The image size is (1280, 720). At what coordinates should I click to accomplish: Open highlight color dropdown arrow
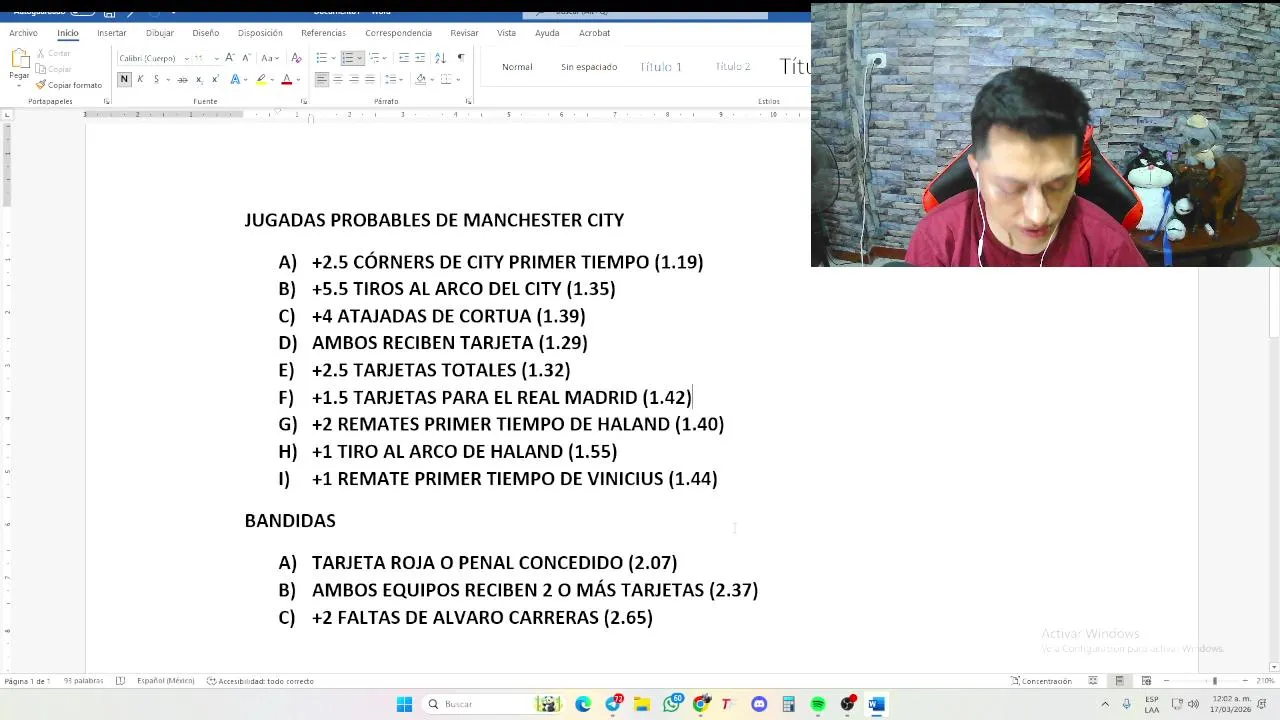[x=272, y=79]
